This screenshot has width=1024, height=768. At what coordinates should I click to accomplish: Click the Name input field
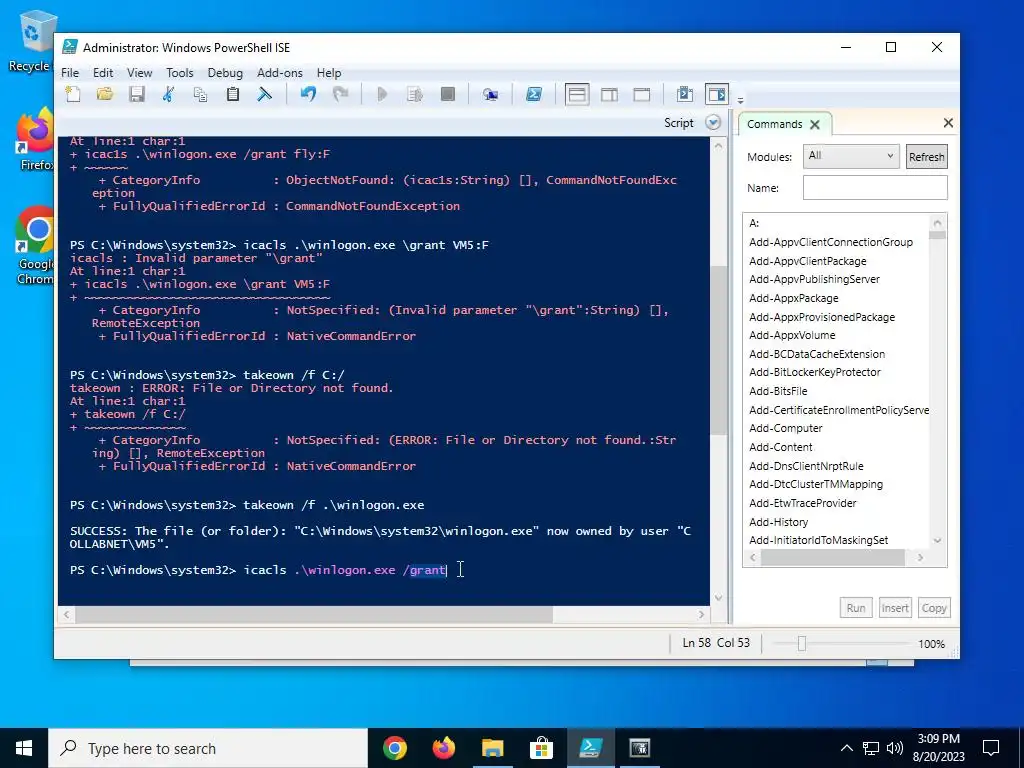coord(875,187)
